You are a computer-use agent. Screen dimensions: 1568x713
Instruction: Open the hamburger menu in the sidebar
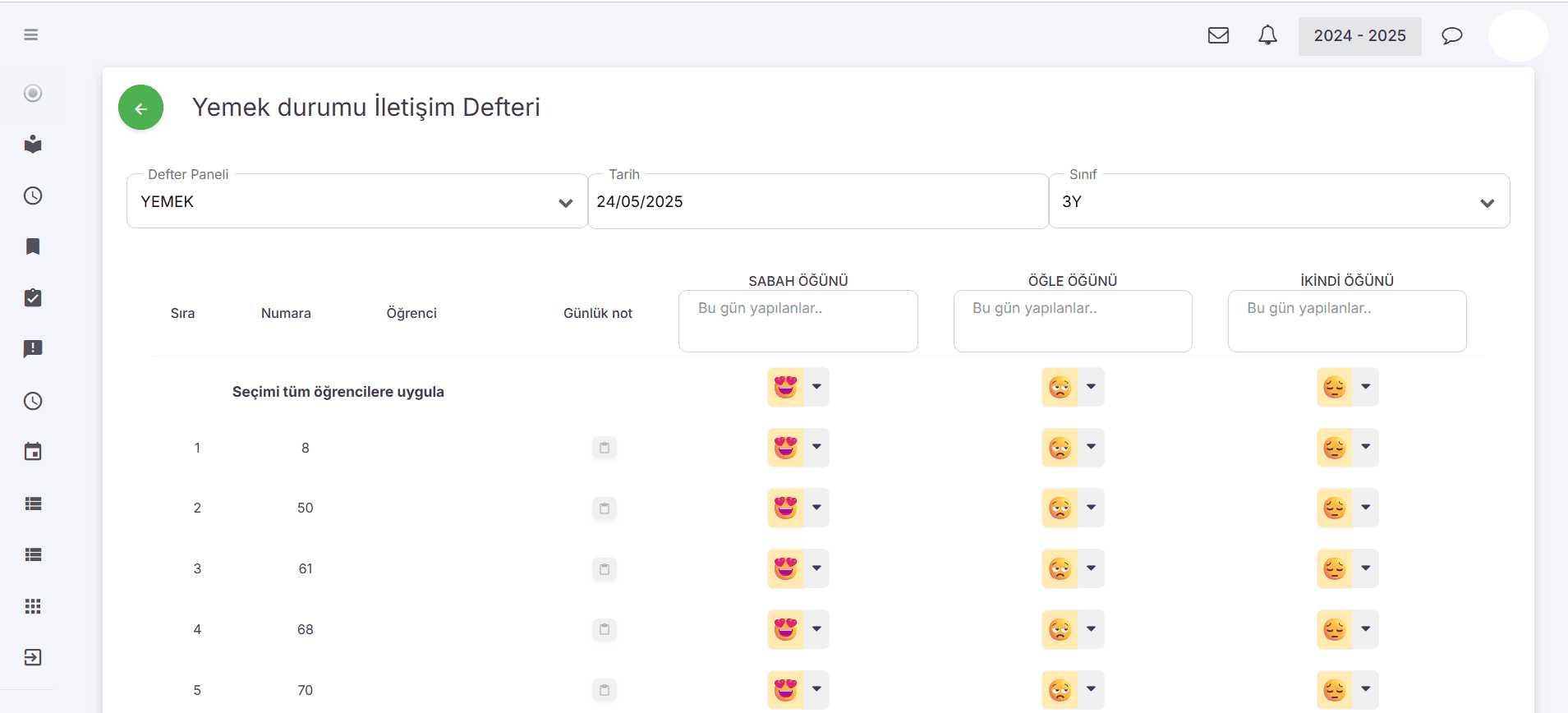tap(31, 34)
